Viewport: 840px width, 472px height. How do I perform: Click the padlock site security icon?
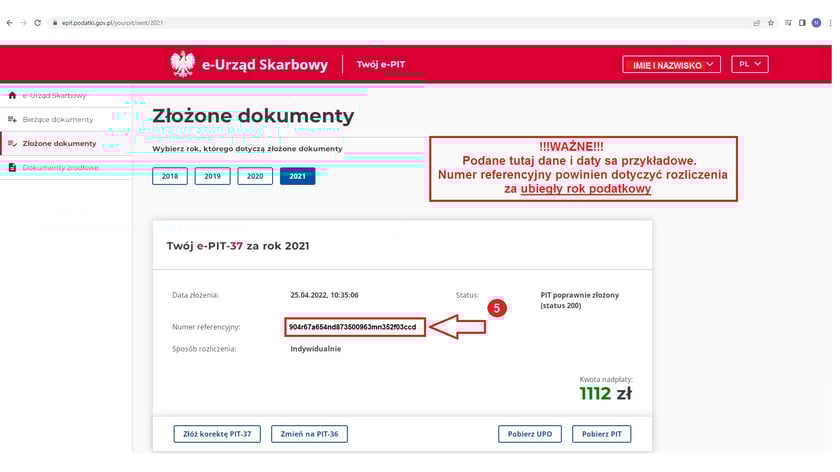(x=55, y=23)
